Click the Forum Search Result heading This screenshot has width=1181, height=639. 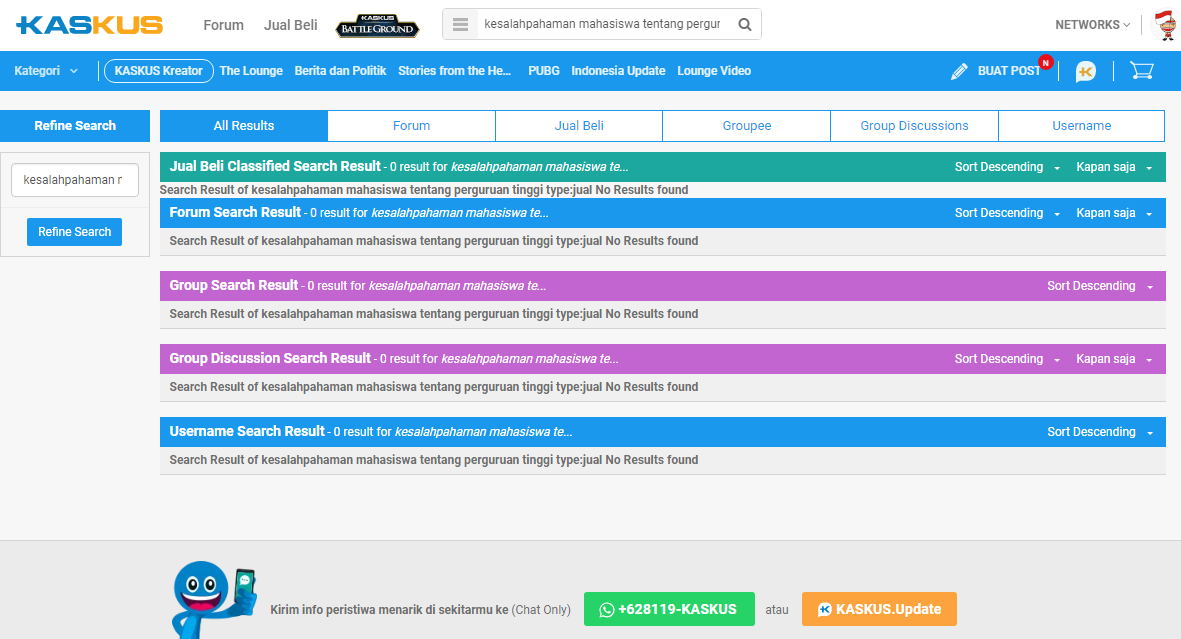pyautogui.click(x=235, y=212)
